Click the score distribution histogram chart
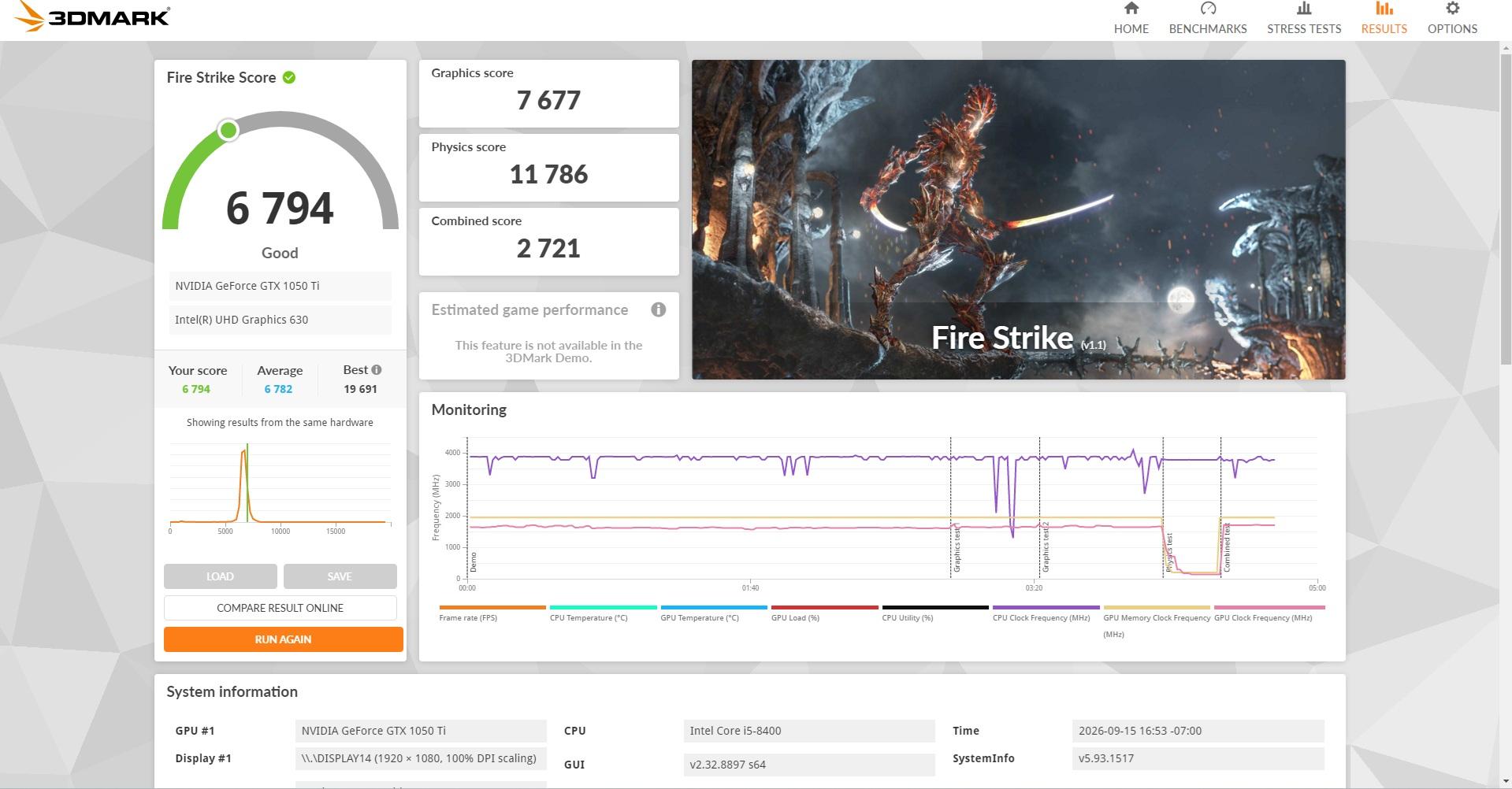 tap(280, 488)
